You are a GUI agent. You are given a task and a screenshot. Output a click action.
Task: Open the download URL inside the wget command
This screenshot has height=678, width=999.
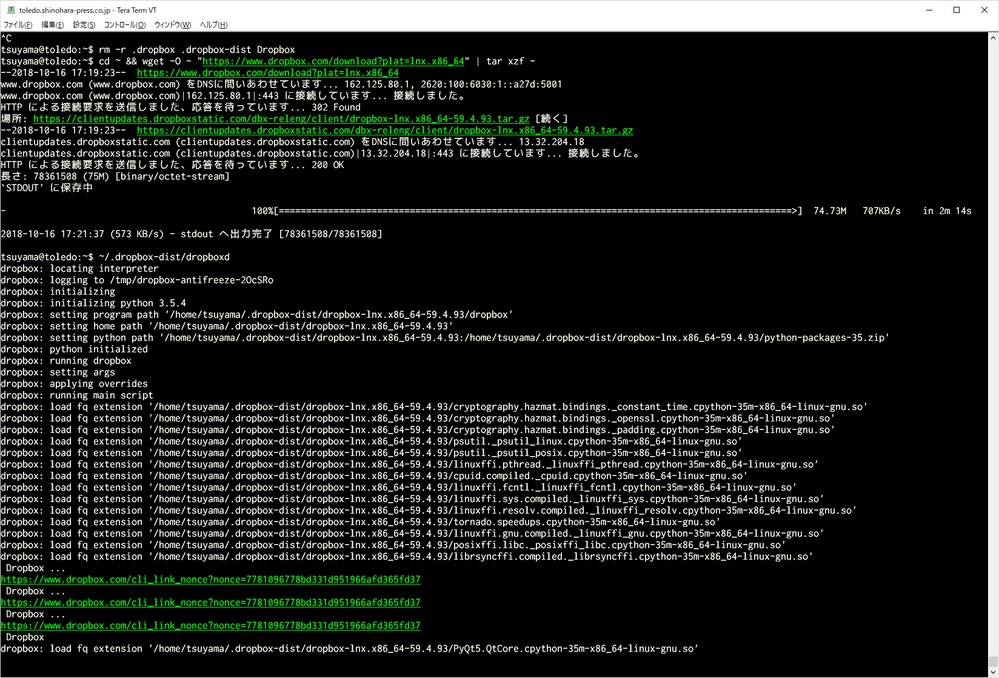[x=333, y=61]
